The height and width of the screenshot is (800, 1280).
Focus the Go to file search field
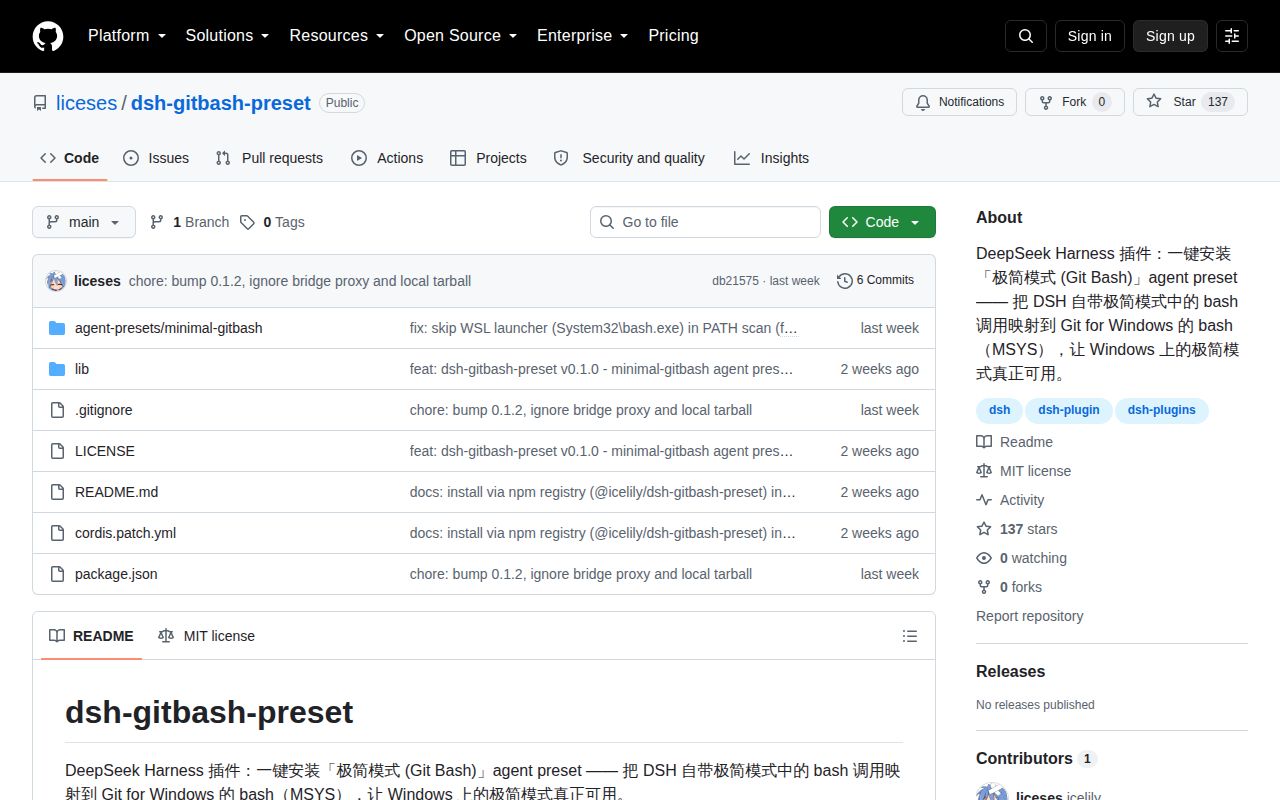coord(705,222)
